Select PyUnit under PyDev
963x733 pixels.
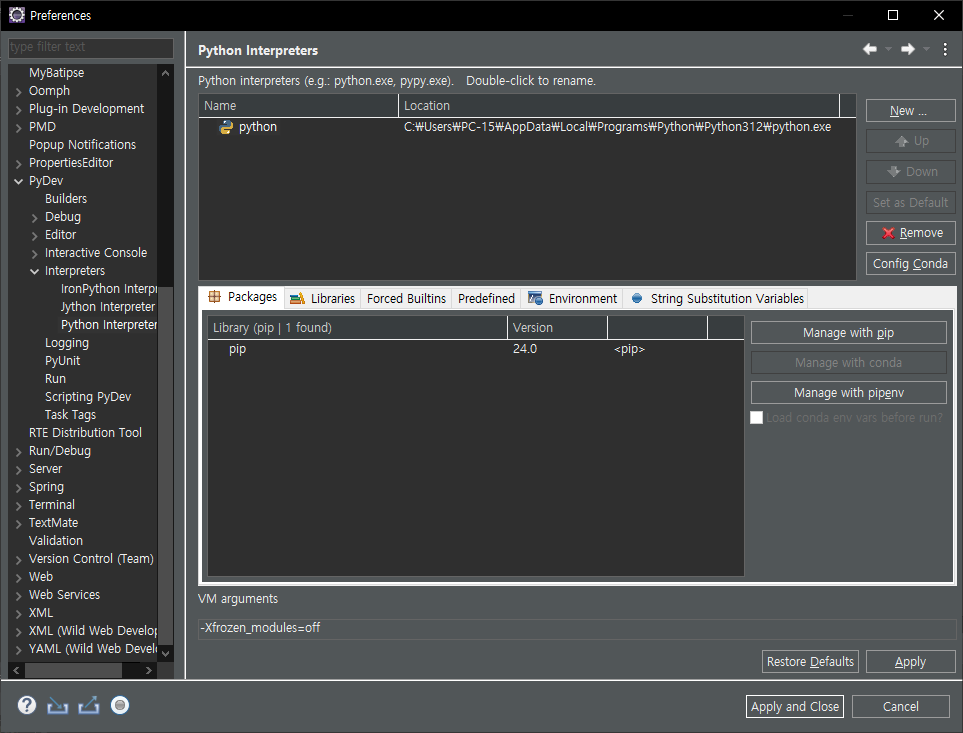(x=63, y=361)
